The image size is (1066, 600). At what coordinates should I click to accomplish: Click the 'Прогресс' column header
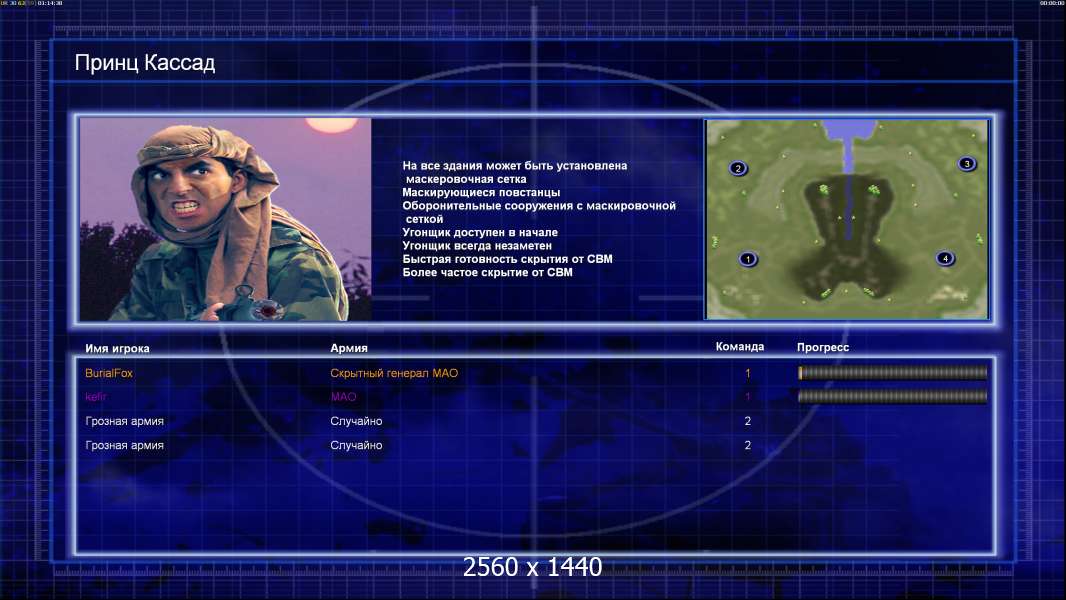[x=823, y=347]
